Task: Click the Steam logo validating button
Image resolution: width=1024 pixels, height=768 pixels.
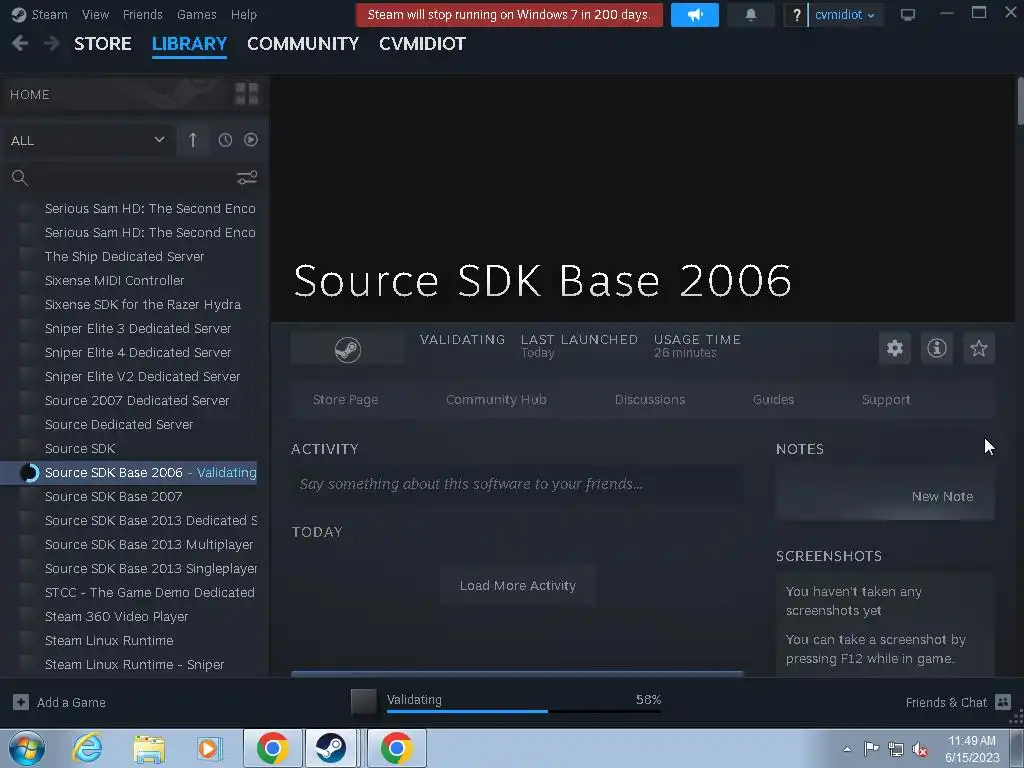Action: (347, 349)
